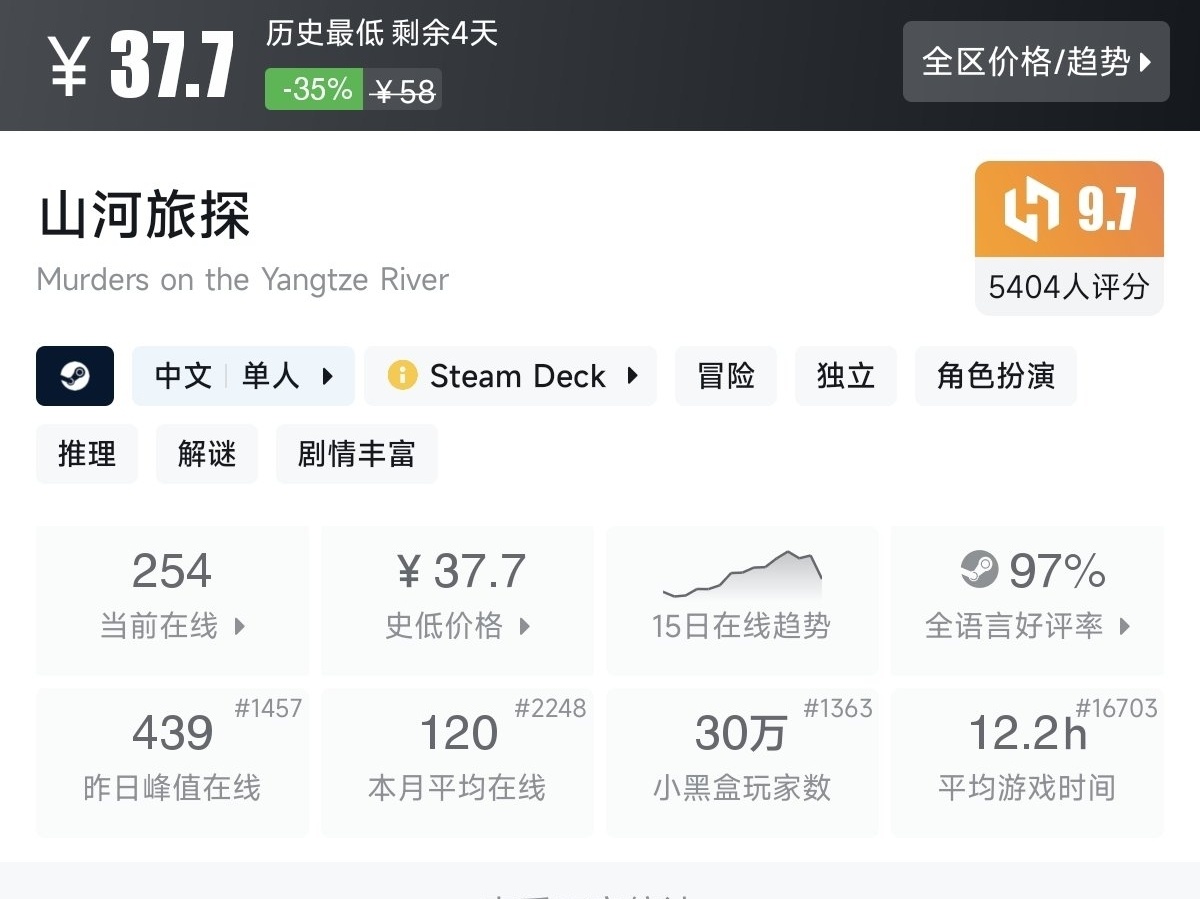Click the 推理 detective tag
This screenshot has width=1200, height=899.
tap(87, 454)
